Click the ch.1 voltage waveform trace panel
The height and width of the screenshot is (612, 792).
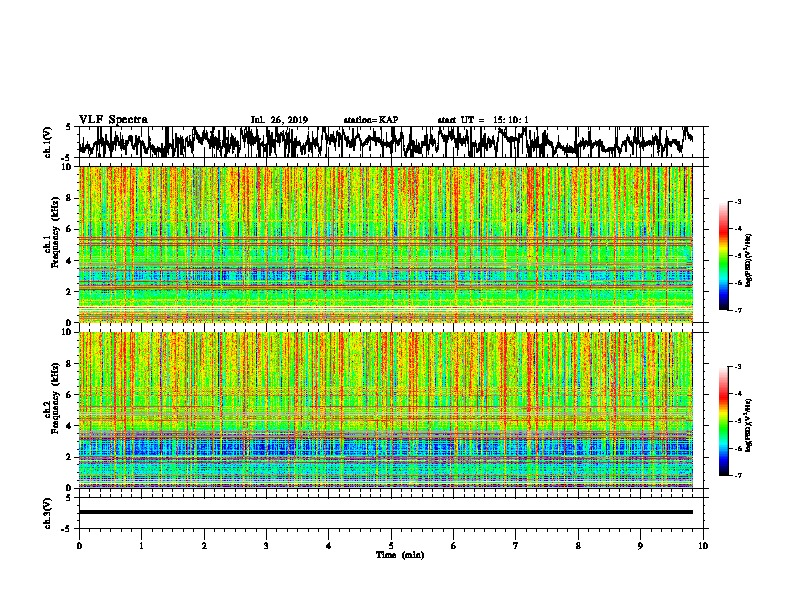click(x=390, y=142)
